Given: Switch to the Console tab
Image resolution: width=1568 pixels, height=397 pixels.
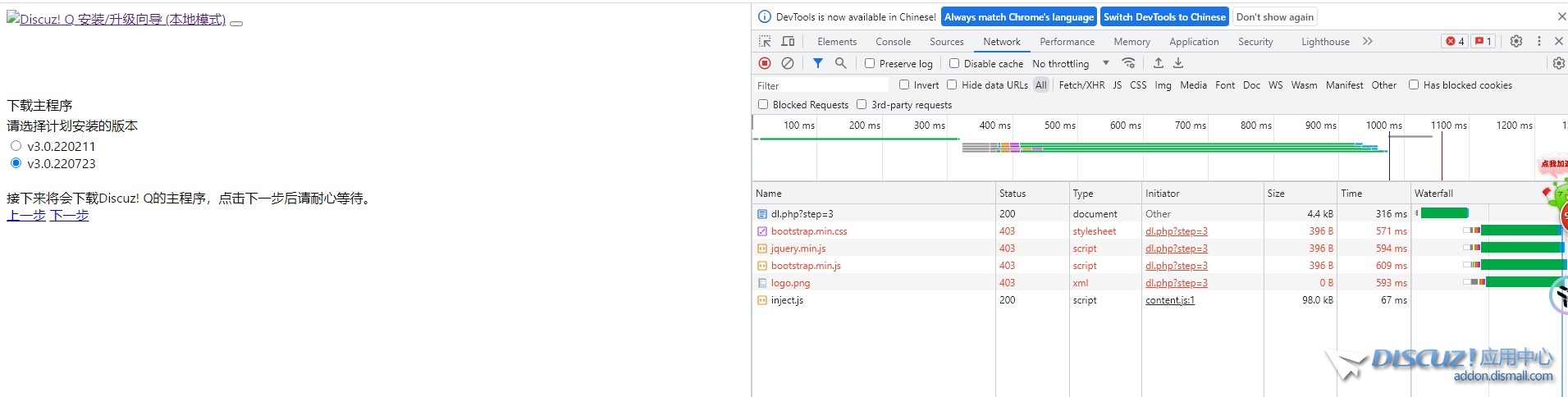Looking at the screenshot, I should (893, 42).
